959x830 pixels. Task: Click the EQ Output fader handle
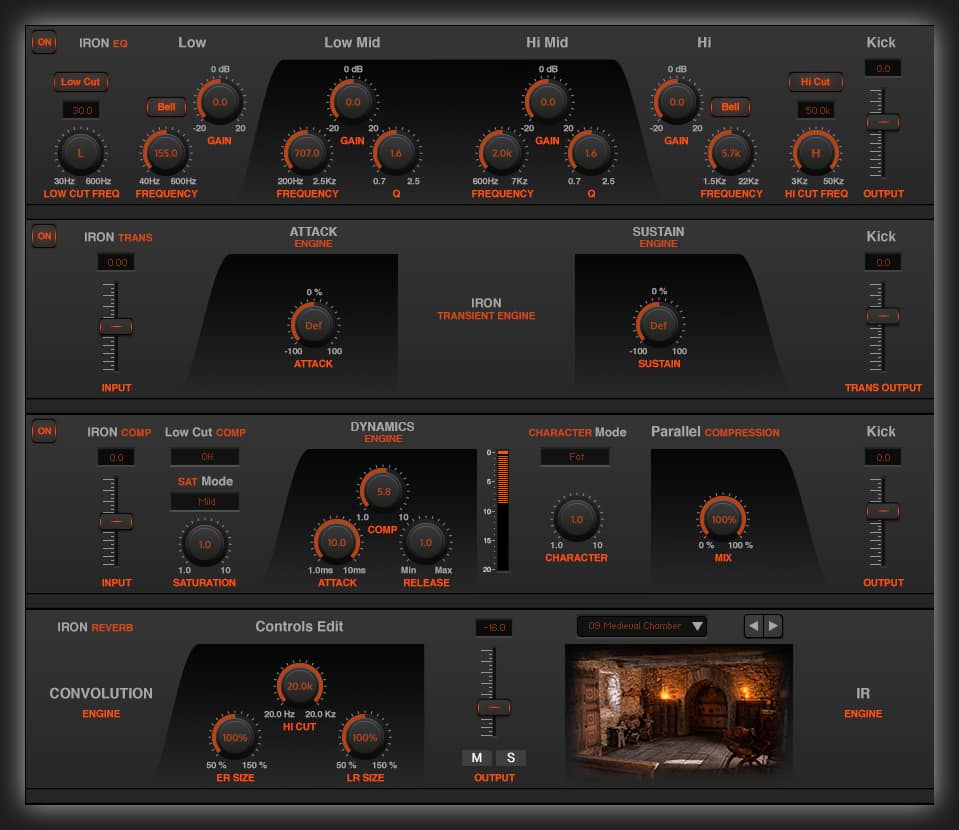(883, 122)
